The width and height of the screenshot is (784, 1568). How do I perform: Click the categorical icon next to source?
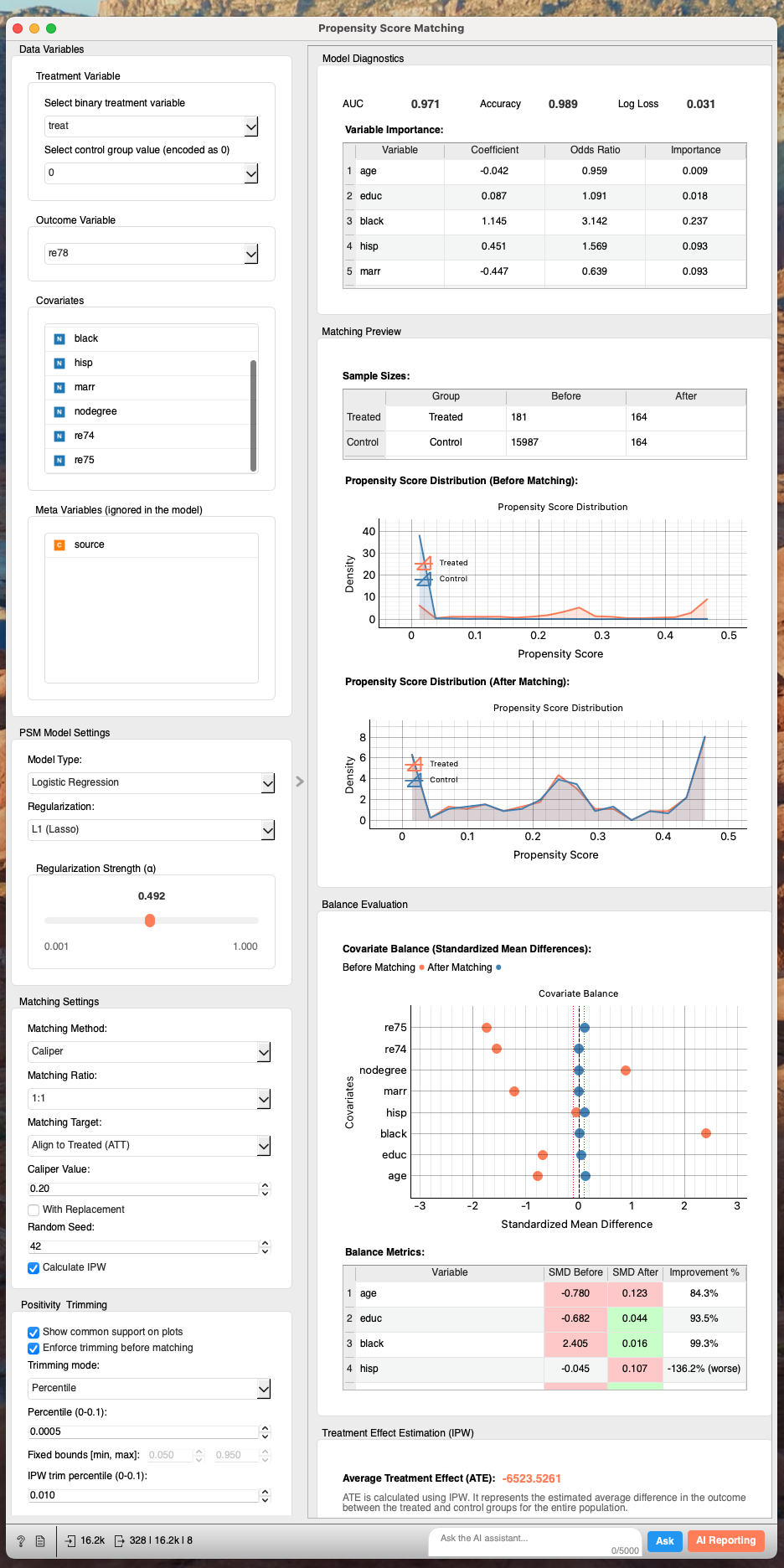pos(59,544)
